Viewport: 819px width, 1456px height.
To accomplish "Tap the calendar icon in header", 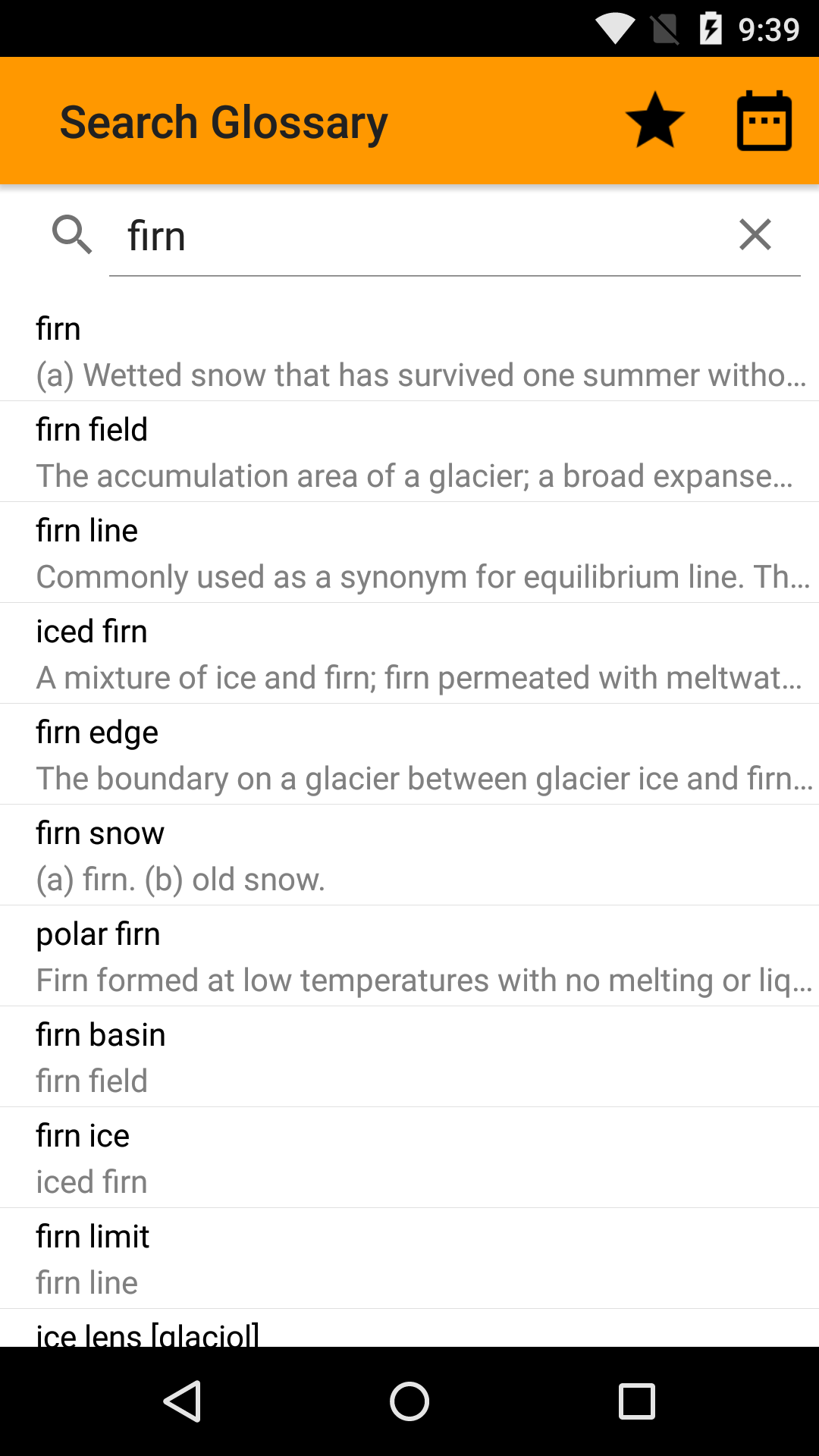I will tap(764, 121).
